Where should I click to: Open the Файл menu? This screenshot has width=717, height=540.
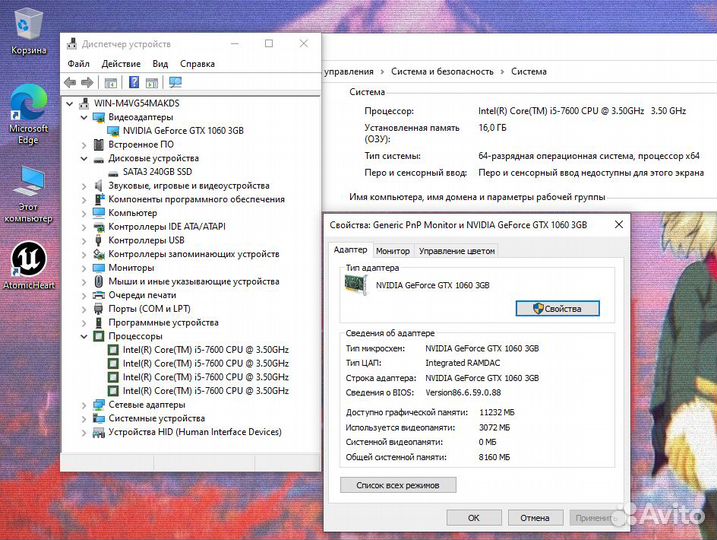[x=78, y=64]
